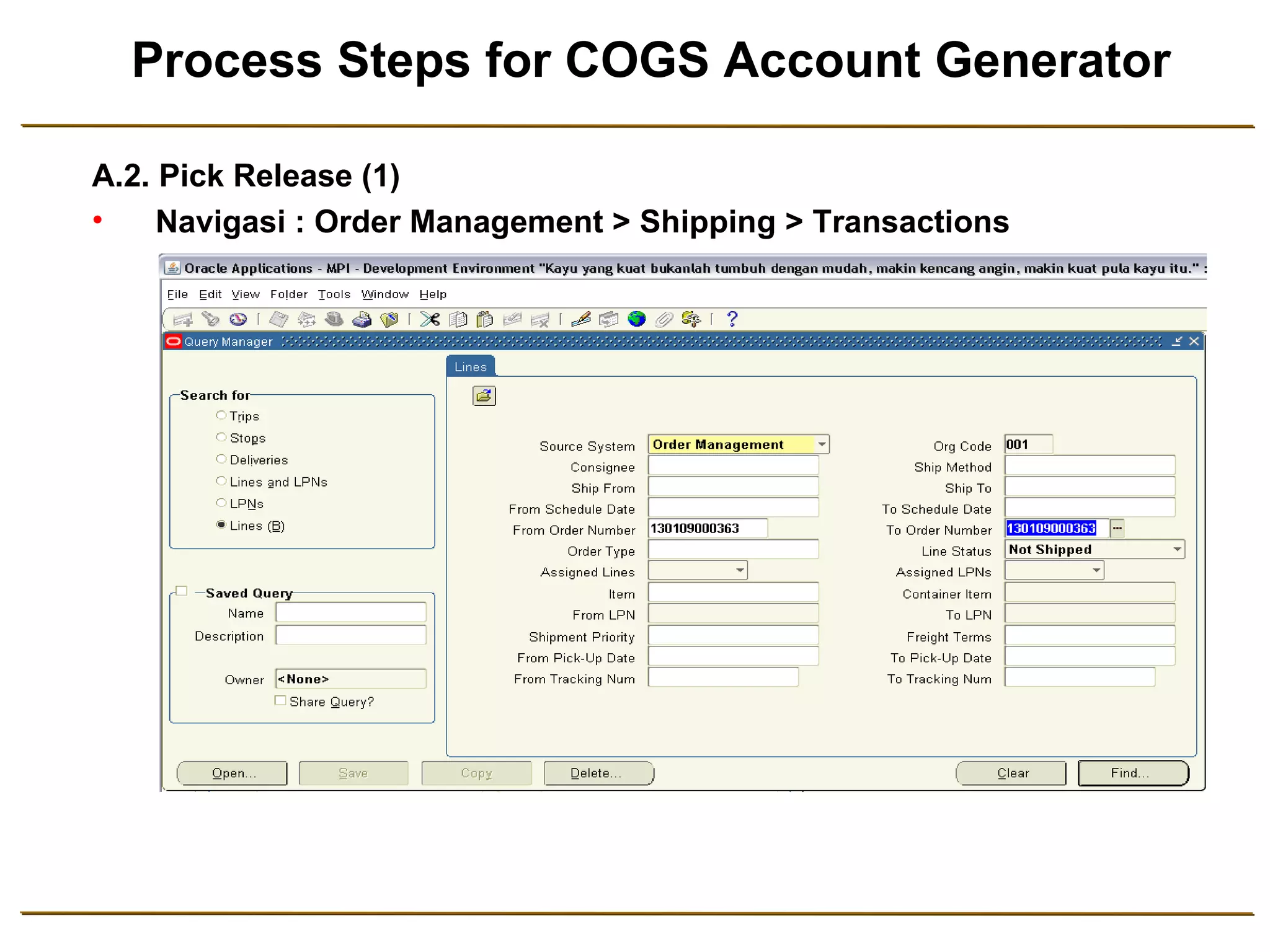
Task: Click the Org Code field
Action: point(1028,444)
